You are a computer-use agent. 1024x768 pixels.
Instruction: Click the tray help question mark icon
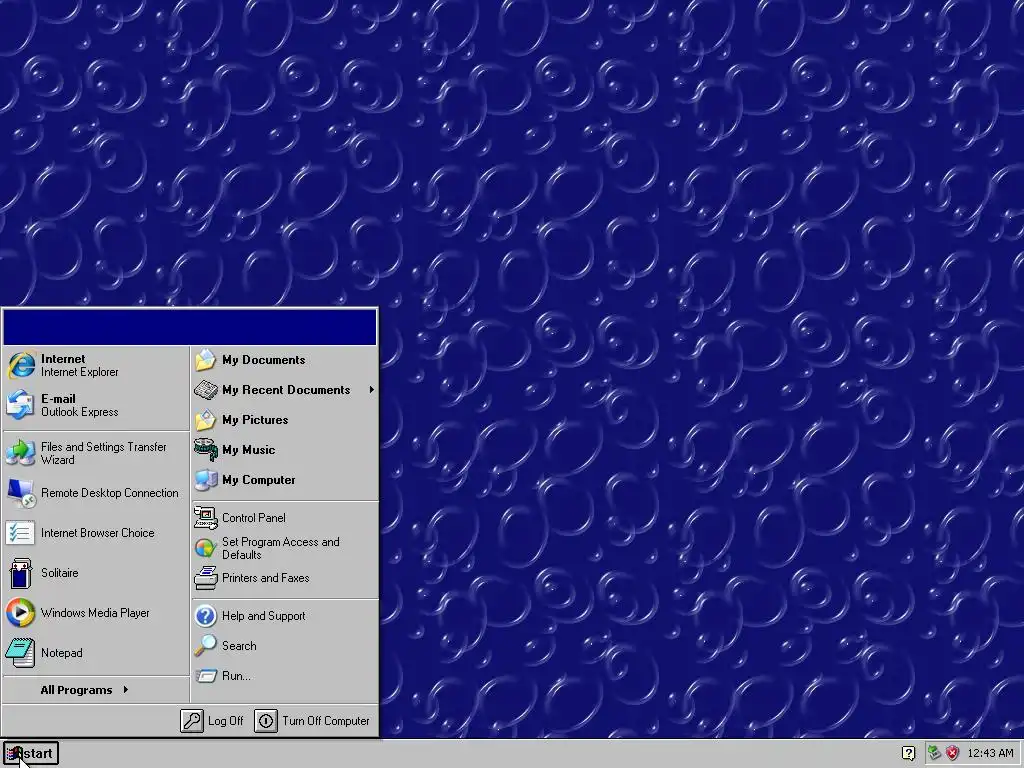point(908,754)
